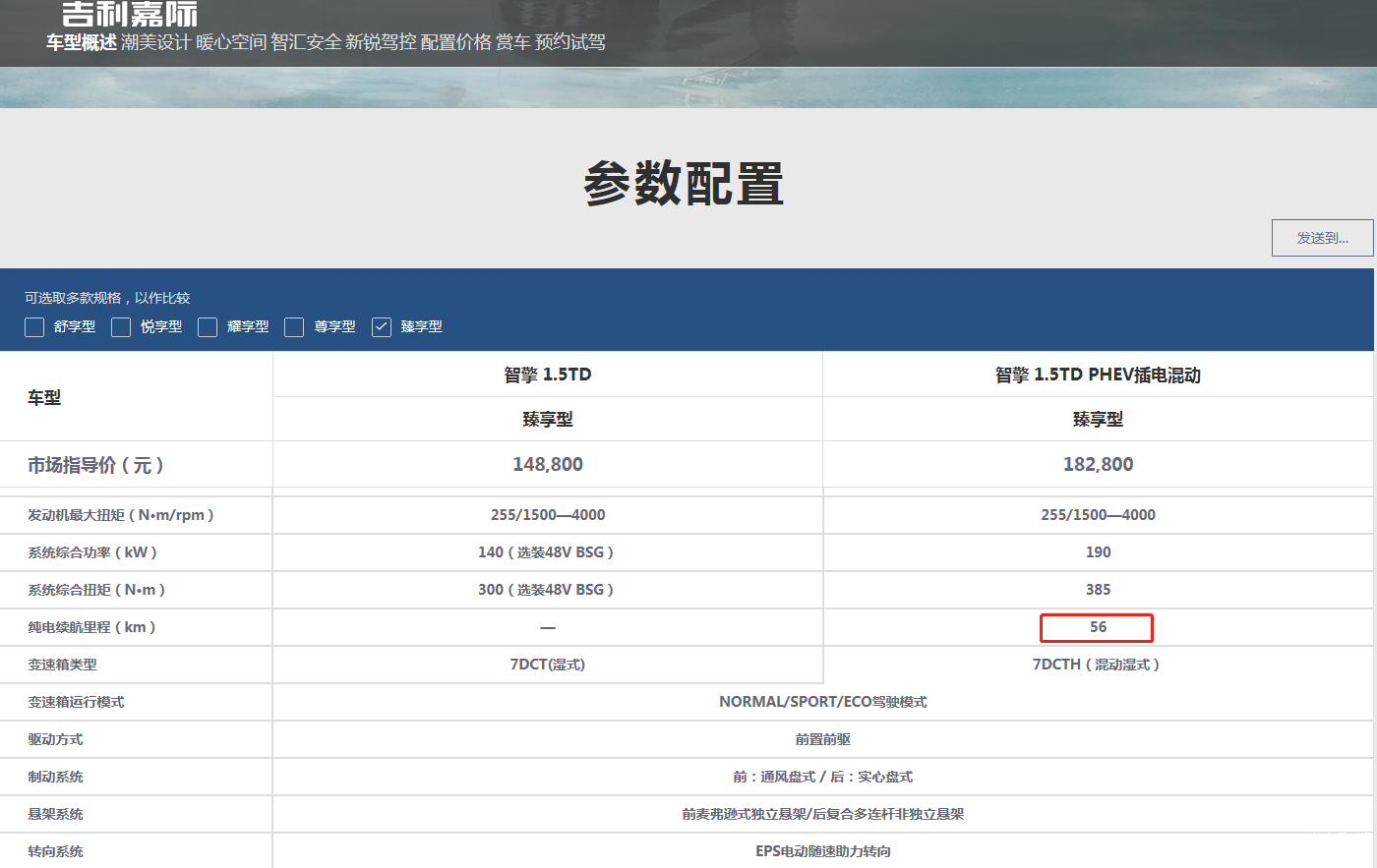Select the 尊享型 checkbox
The width and height of the screenshot is (1377, 868).
294,327
